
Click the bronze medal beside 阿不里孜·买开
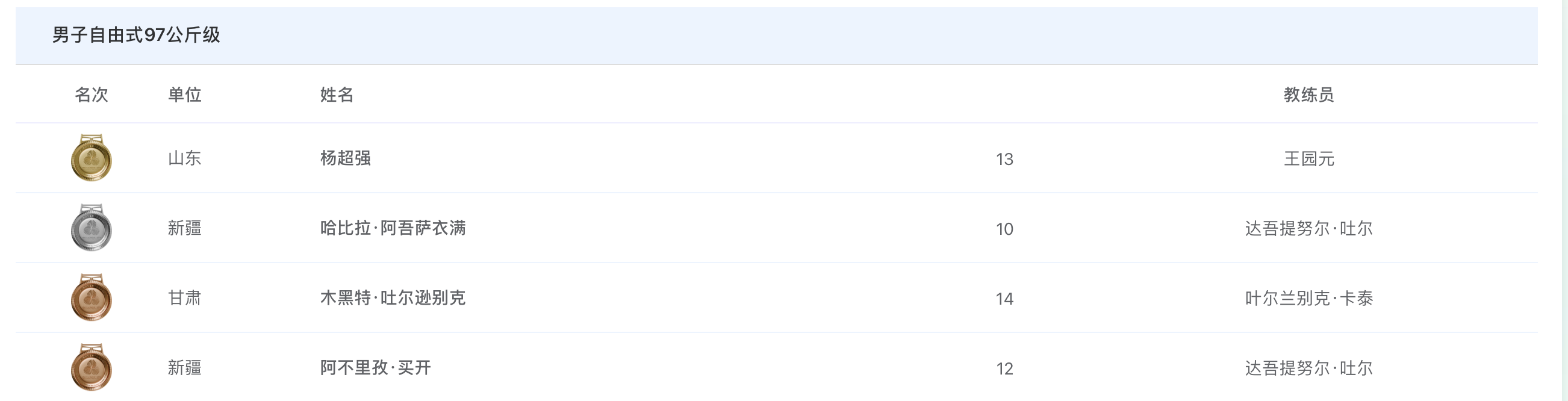point(92,367)
